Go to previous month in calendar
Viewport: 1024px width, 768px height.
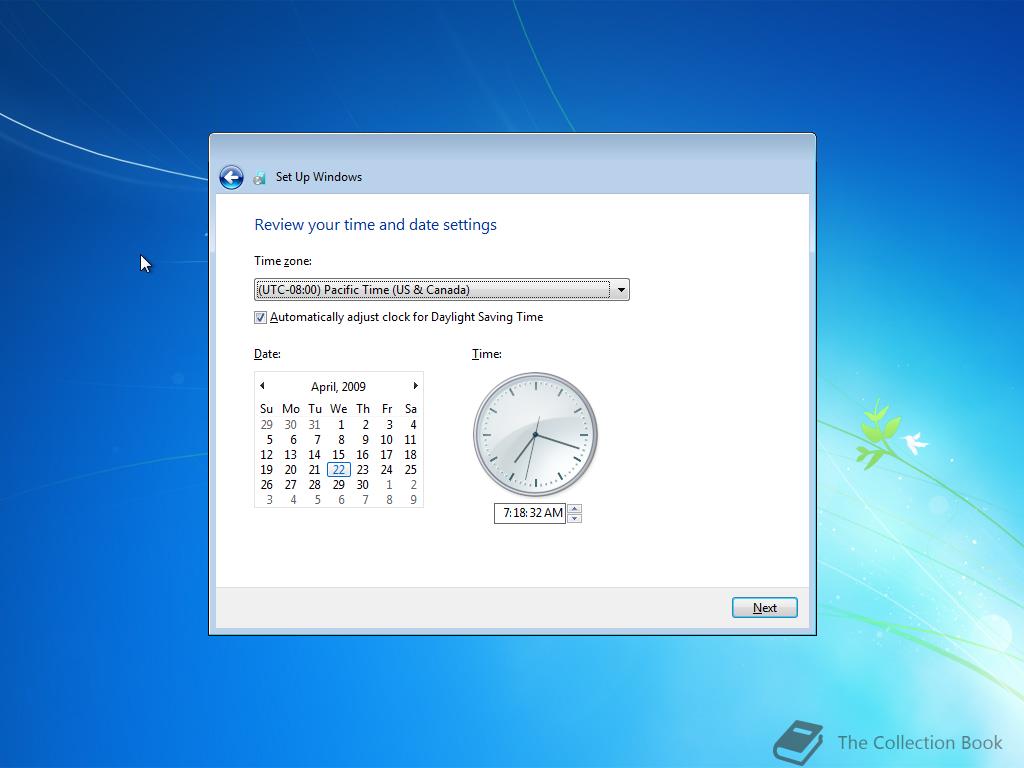263,386
